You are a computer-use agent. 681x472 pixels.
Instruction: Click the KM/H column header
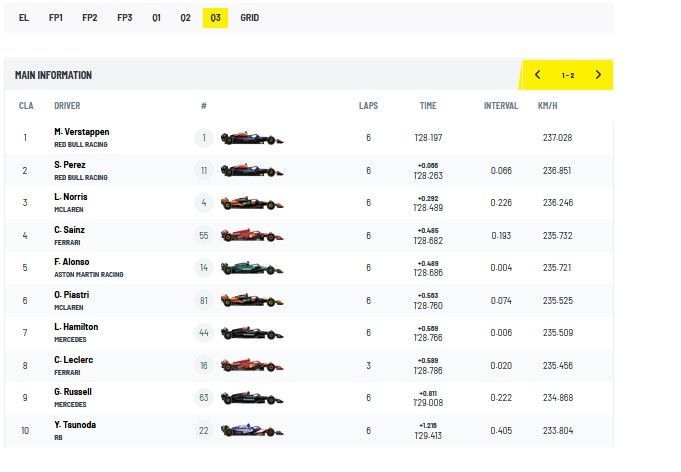[x=547, y=106]
